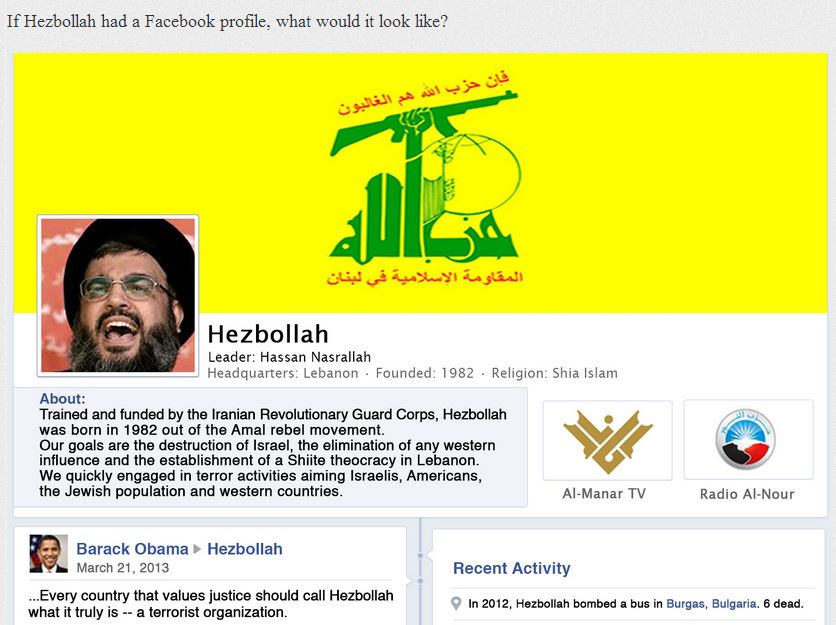
Task: Click the Barack Obama name link
Action: tap(132, 549)
